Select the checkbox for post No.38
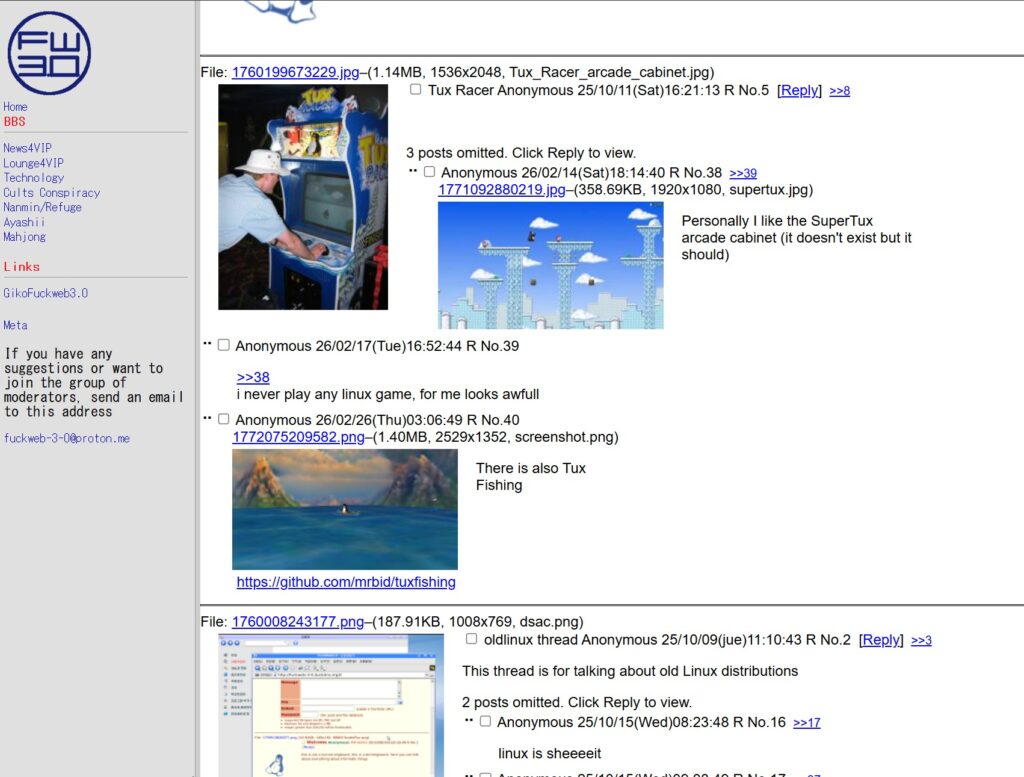Screen dimensions: 1024x777 [x=429, y=172]
